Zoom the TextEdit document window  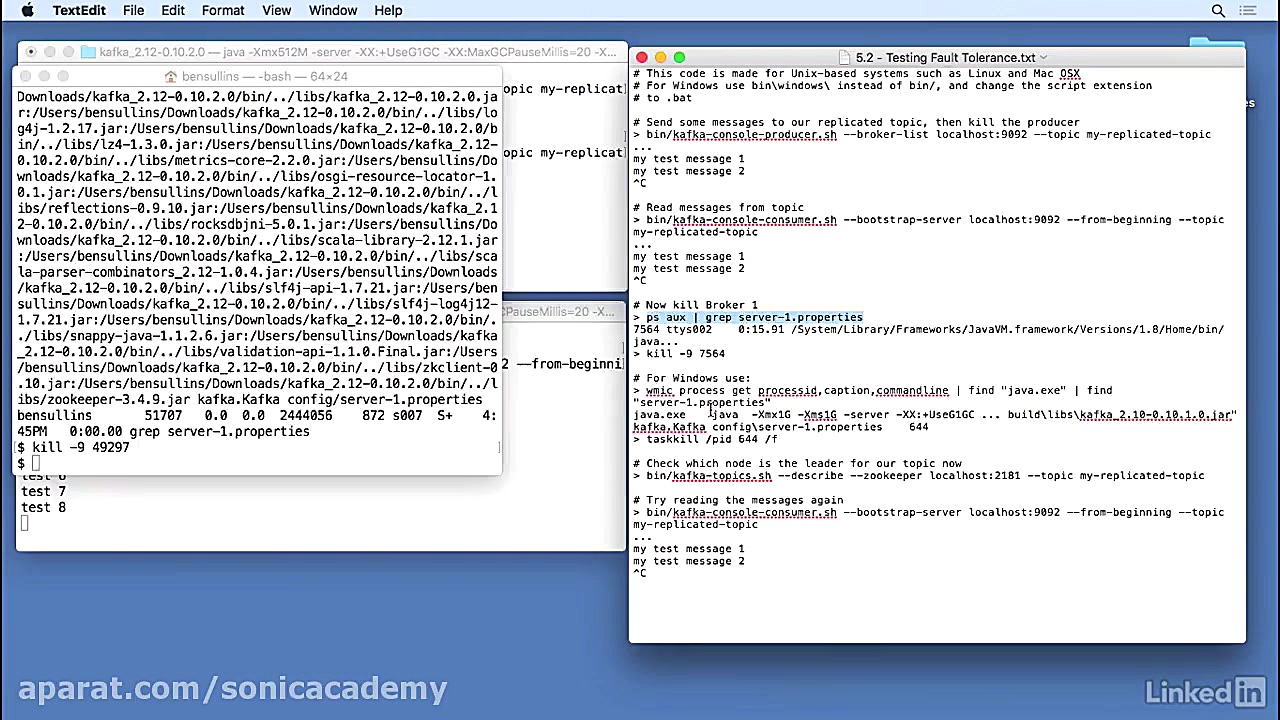click(x=680, y=58)
